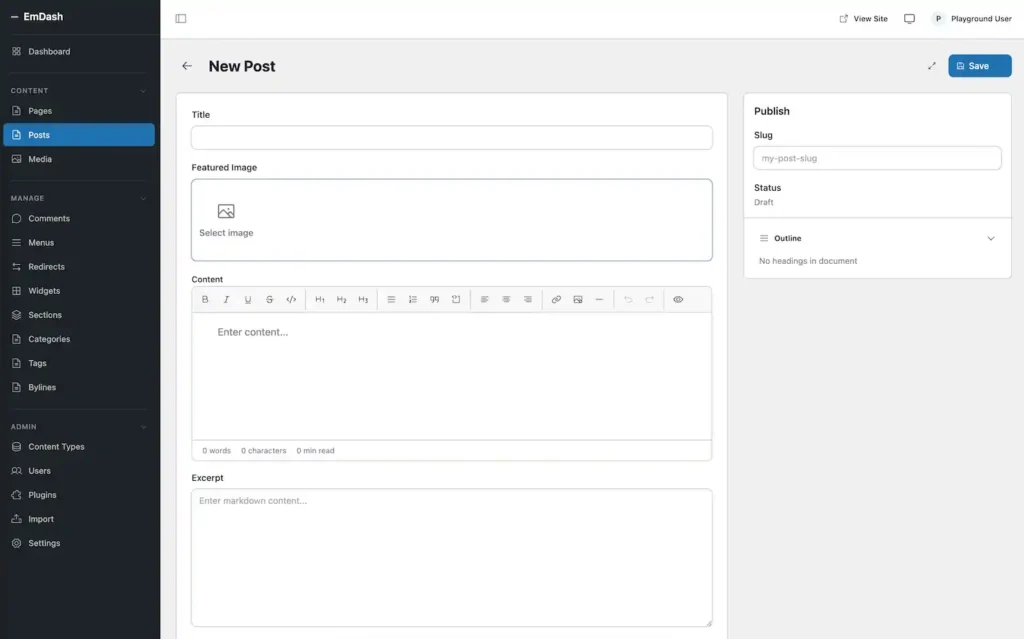
Task: Toggle underline formatting
Action: pyautogui.click(x=247, y=299)
